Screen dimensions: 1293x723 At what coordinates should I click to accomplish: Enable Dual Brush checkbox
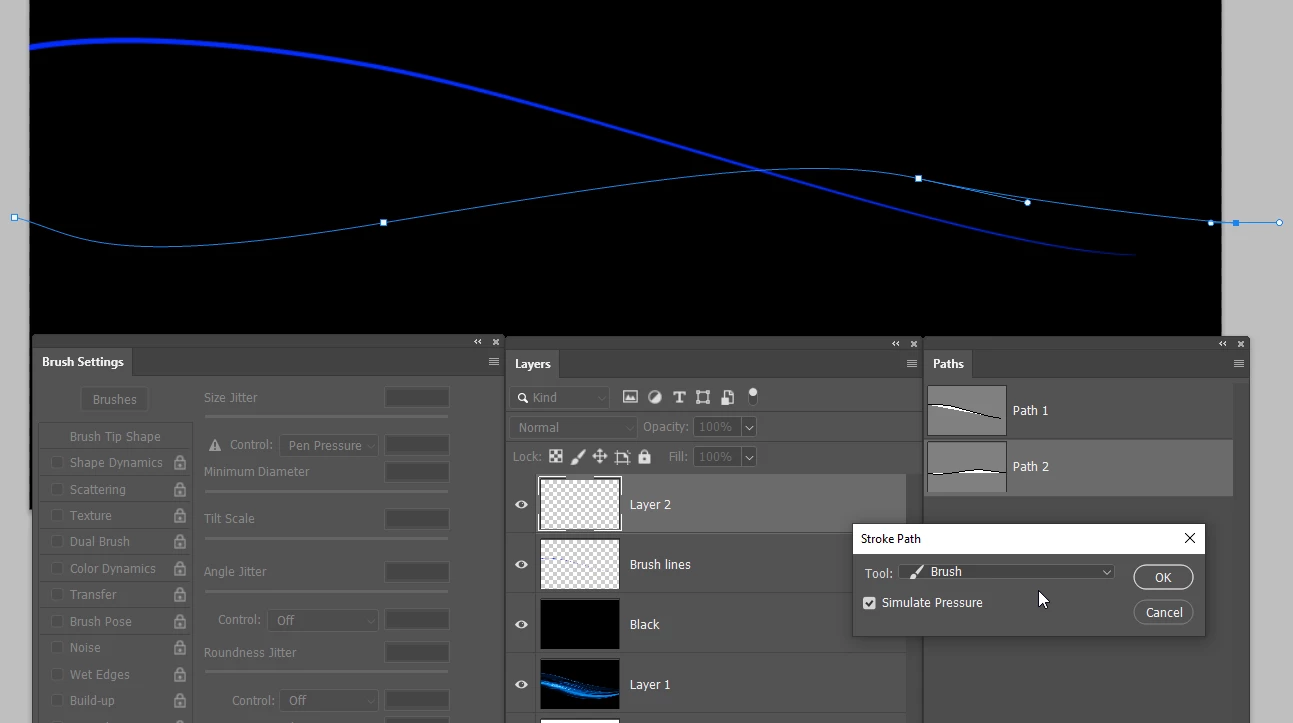pos(57,542)
